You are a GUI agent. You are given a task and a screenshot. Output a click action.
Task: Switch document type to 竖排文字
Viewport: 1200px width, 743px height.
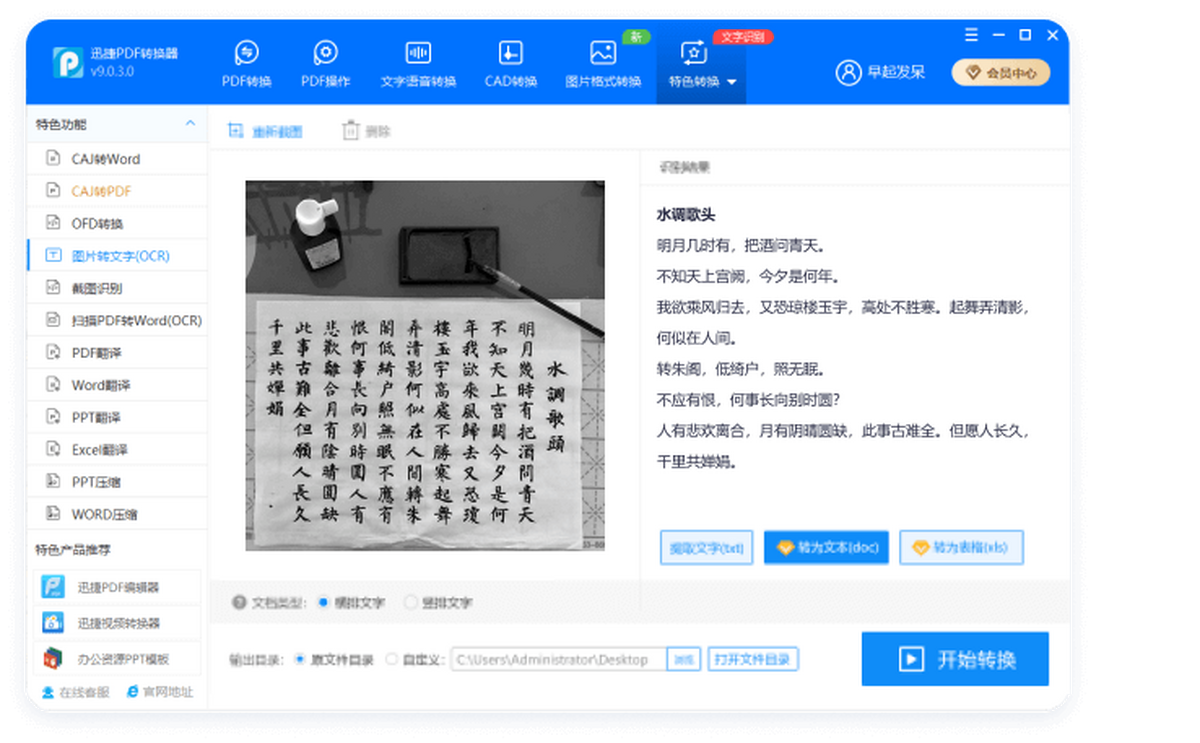[x=411, y=602]
